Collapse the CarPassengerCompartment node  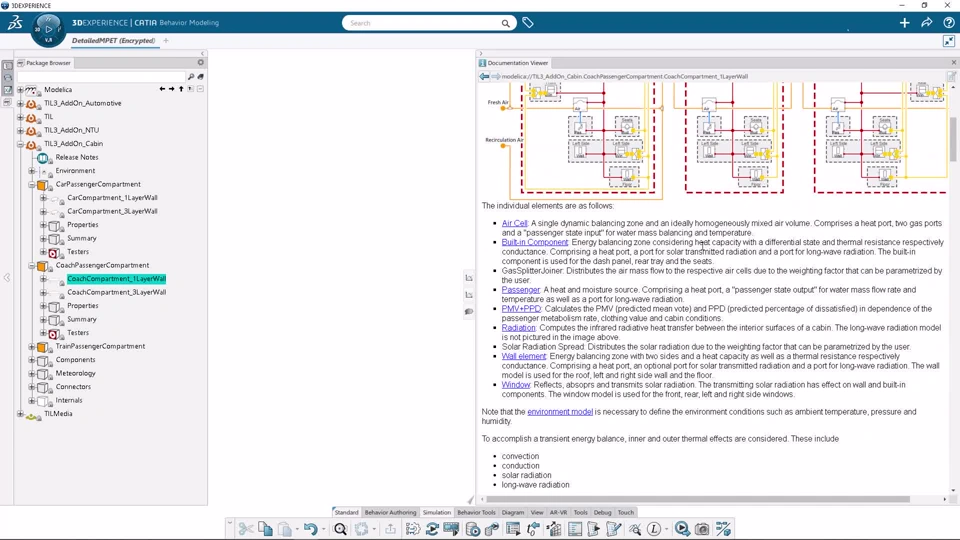32,184
